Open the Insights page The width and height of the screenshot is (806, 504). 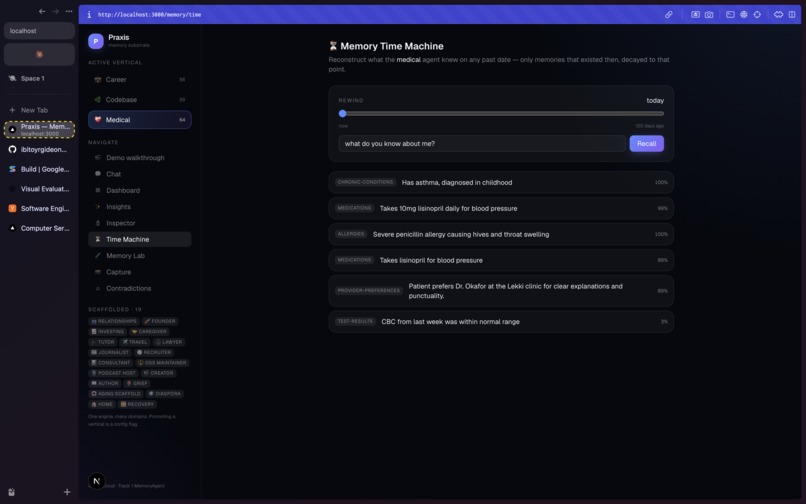pos(139,207)
